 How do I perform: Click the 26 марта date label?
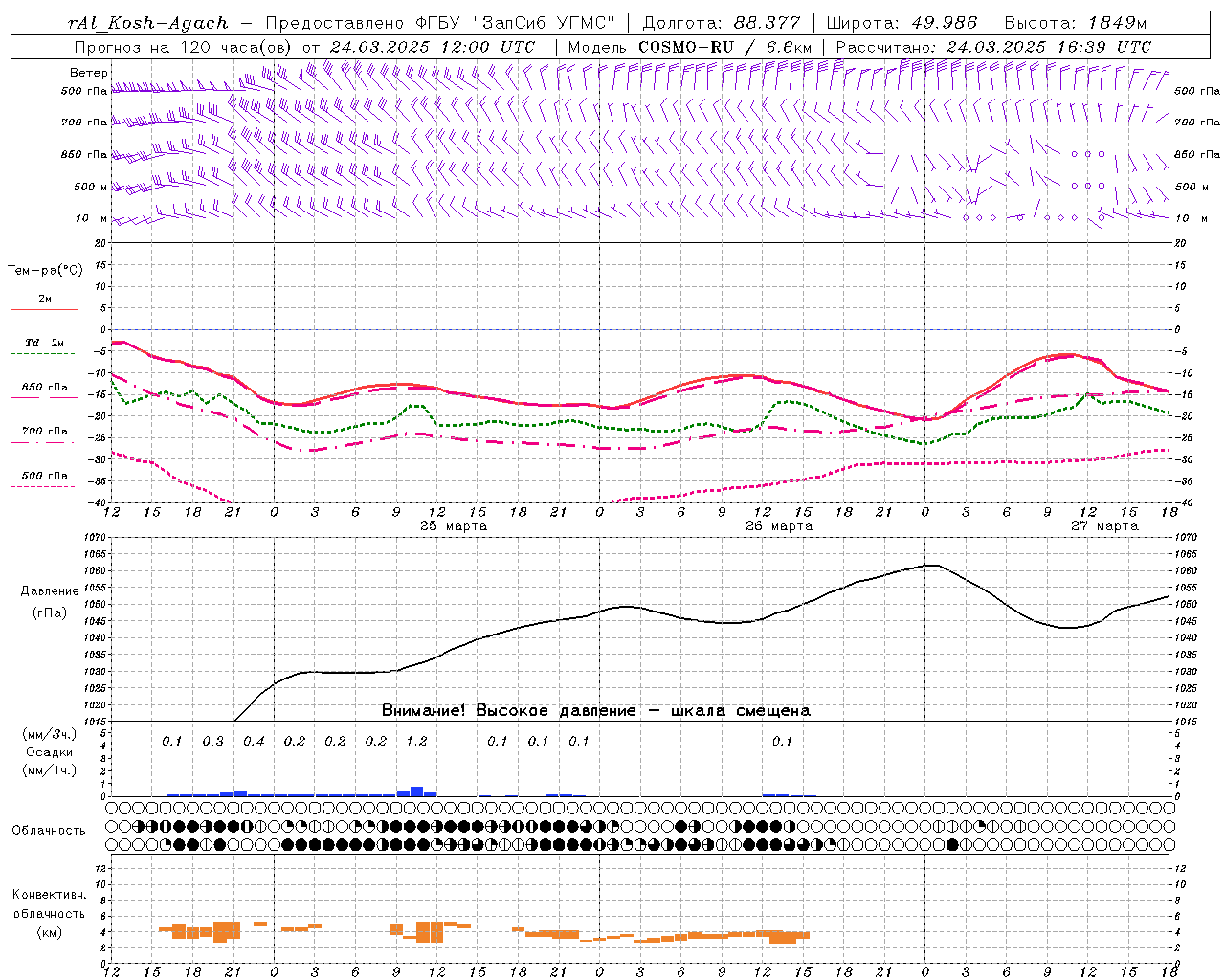click(x=779, y=526)
